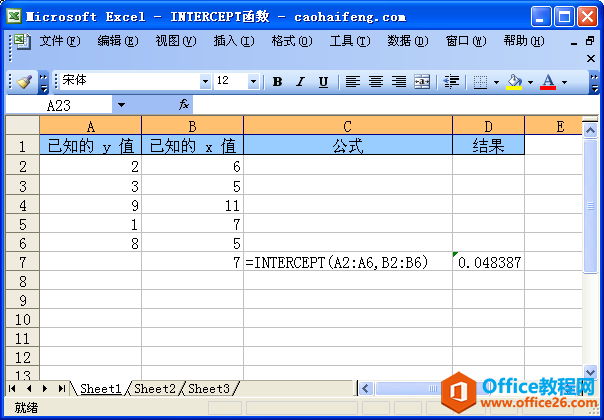The height and width of the screenshot is (420, 604).
Task: Select row 7 header
Action: click(22, 262)
